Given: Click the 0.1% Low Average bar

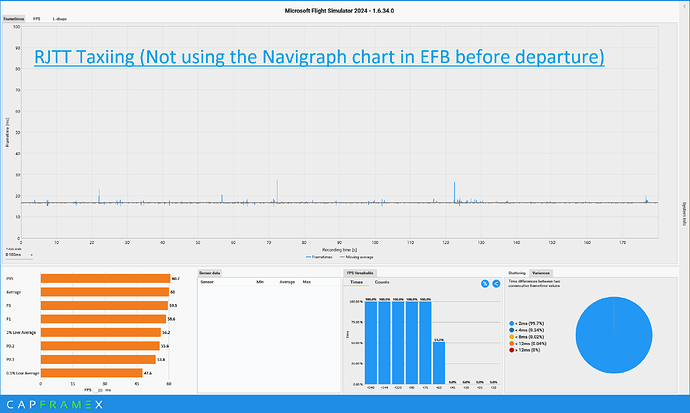Looking at the screenshot, I should pos(92,373).
